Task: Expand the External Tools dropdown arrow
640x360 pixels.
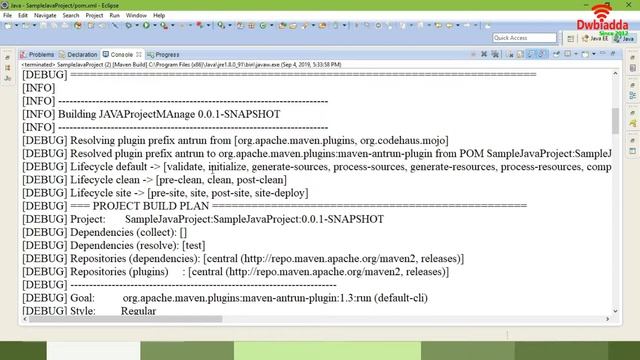Action: 173,26
